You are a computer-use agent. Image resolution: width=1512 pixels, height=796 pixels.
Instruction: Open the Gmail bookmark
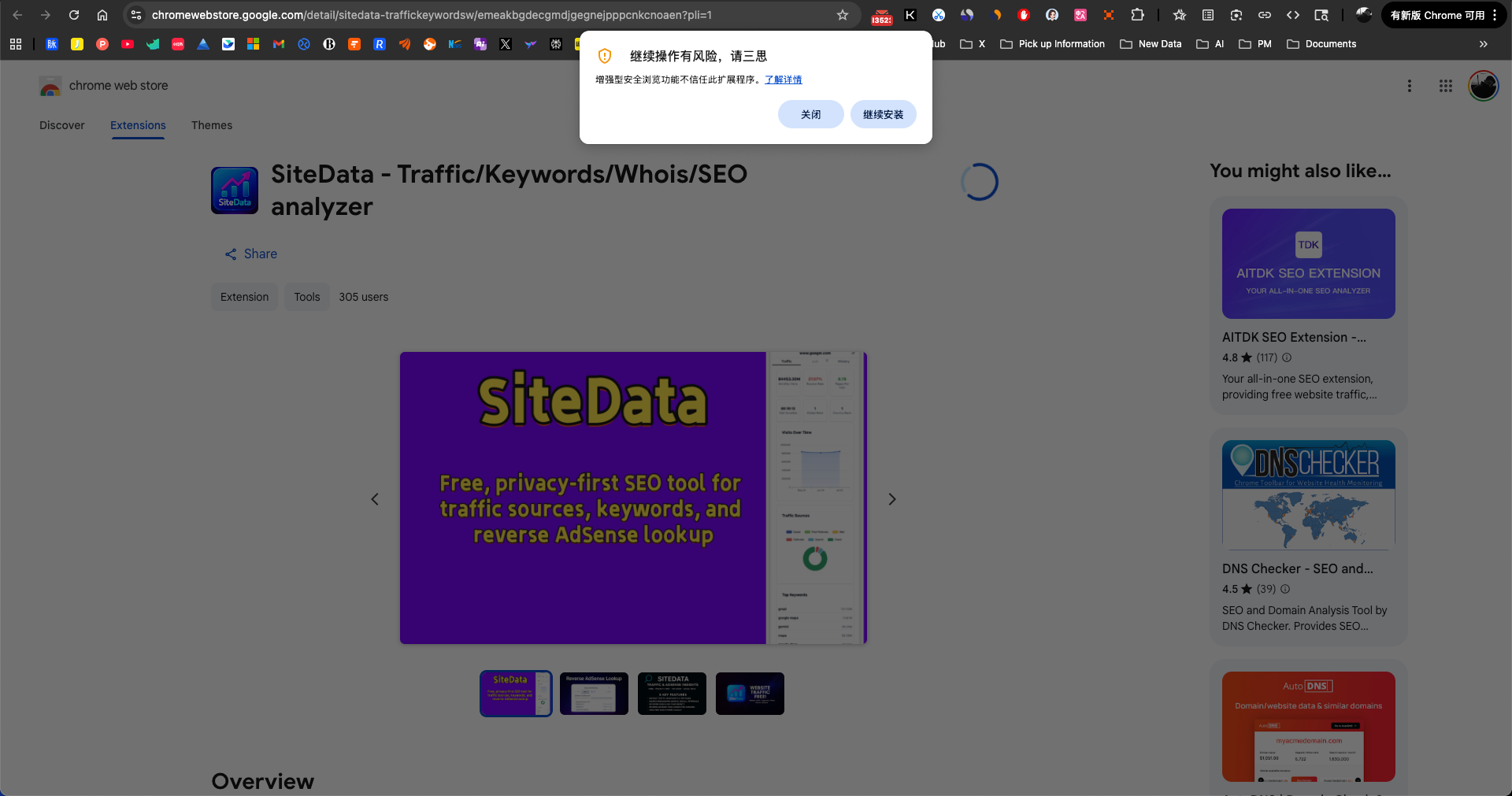(279, 44)
